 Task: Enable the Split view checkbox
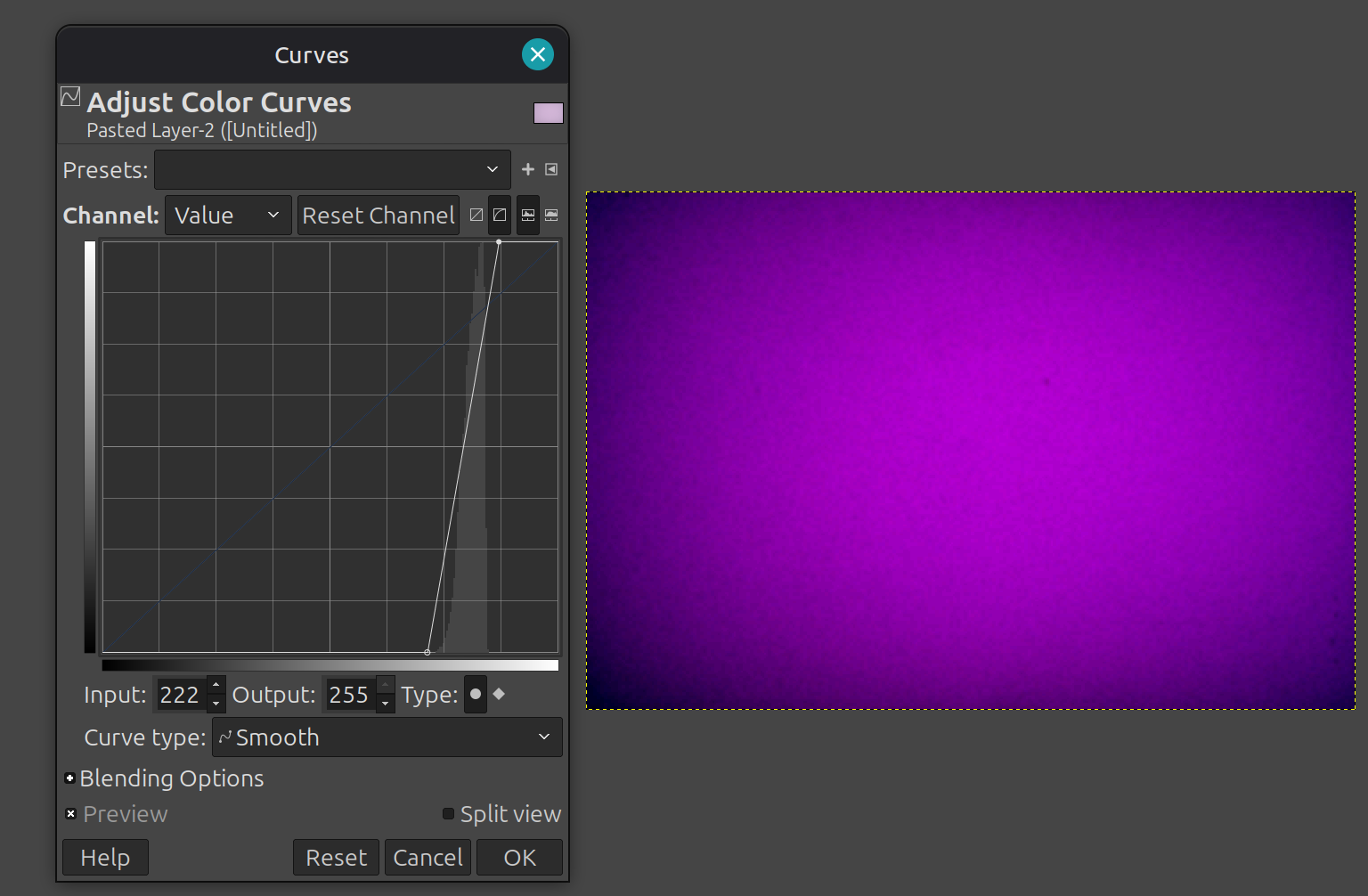coord(449,814)
